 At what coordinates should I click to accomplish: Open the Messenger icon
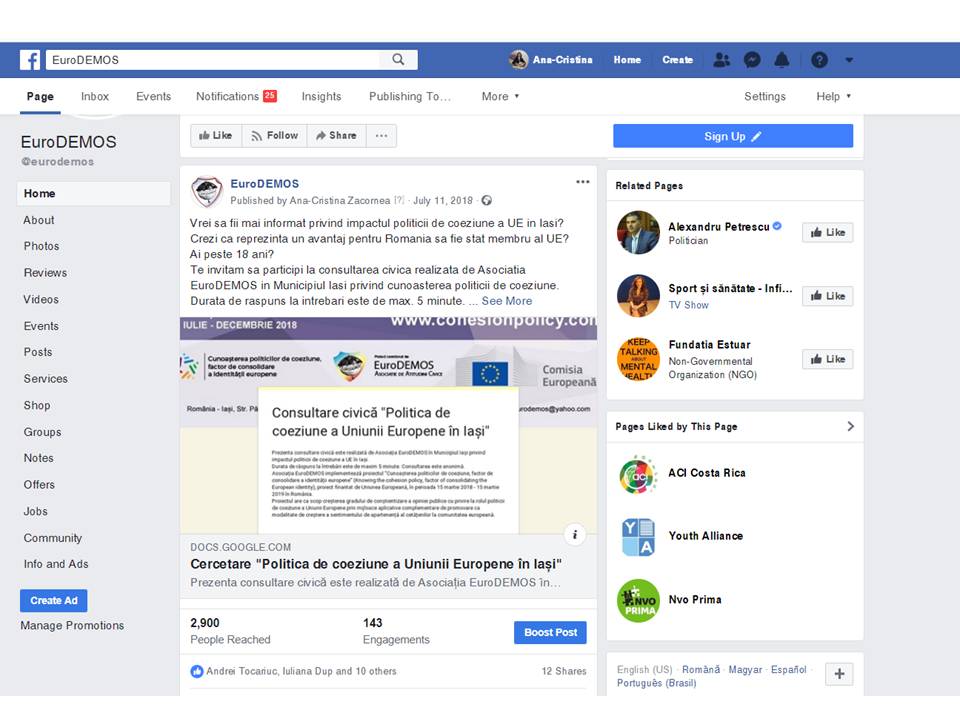click(752, 60)
